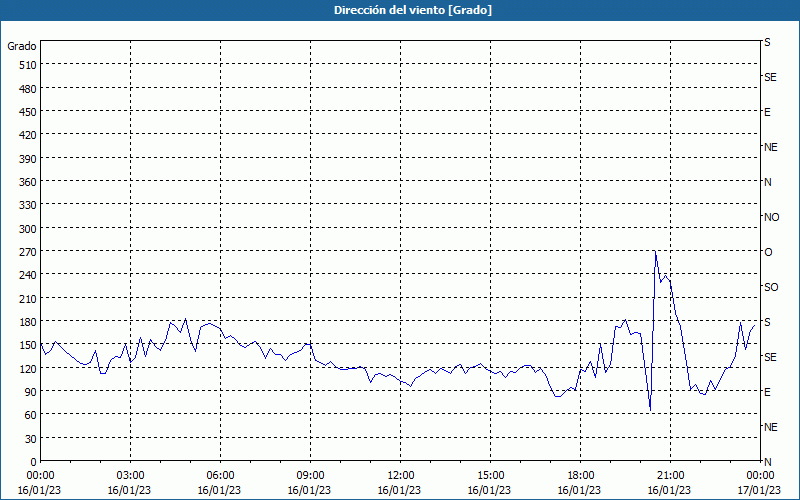The width and height of the screenshot is (800, 500).
Task: Click the 270 degree axis value
Action: pos(29,252)
